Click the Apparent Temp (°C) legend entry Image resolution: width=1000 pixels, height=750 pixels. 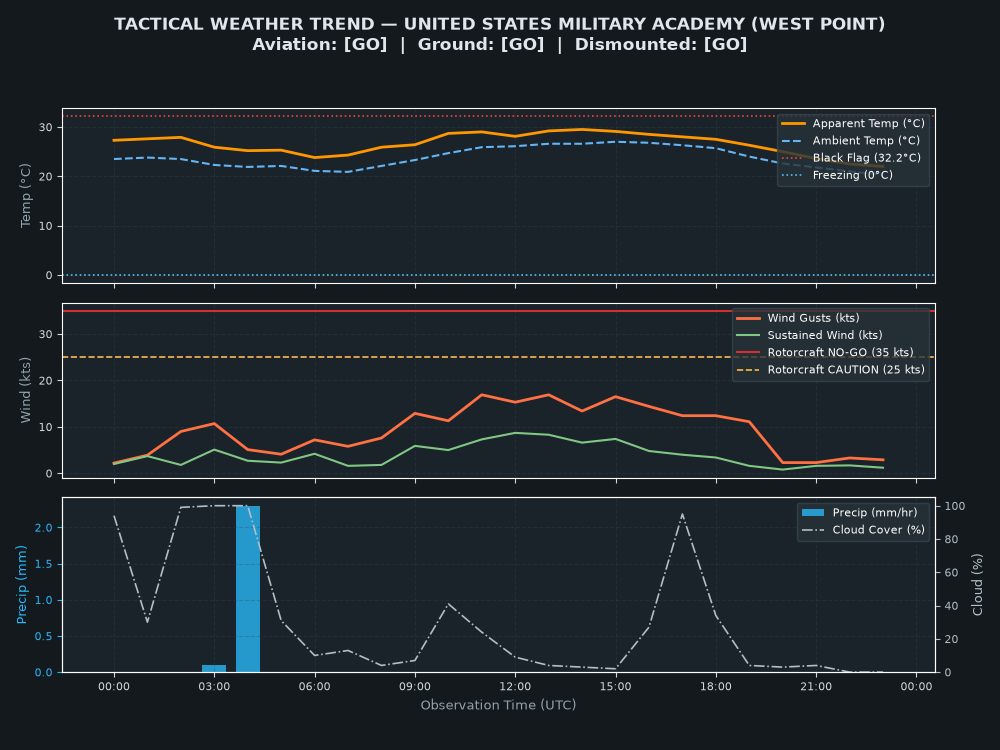pos(853,123)
